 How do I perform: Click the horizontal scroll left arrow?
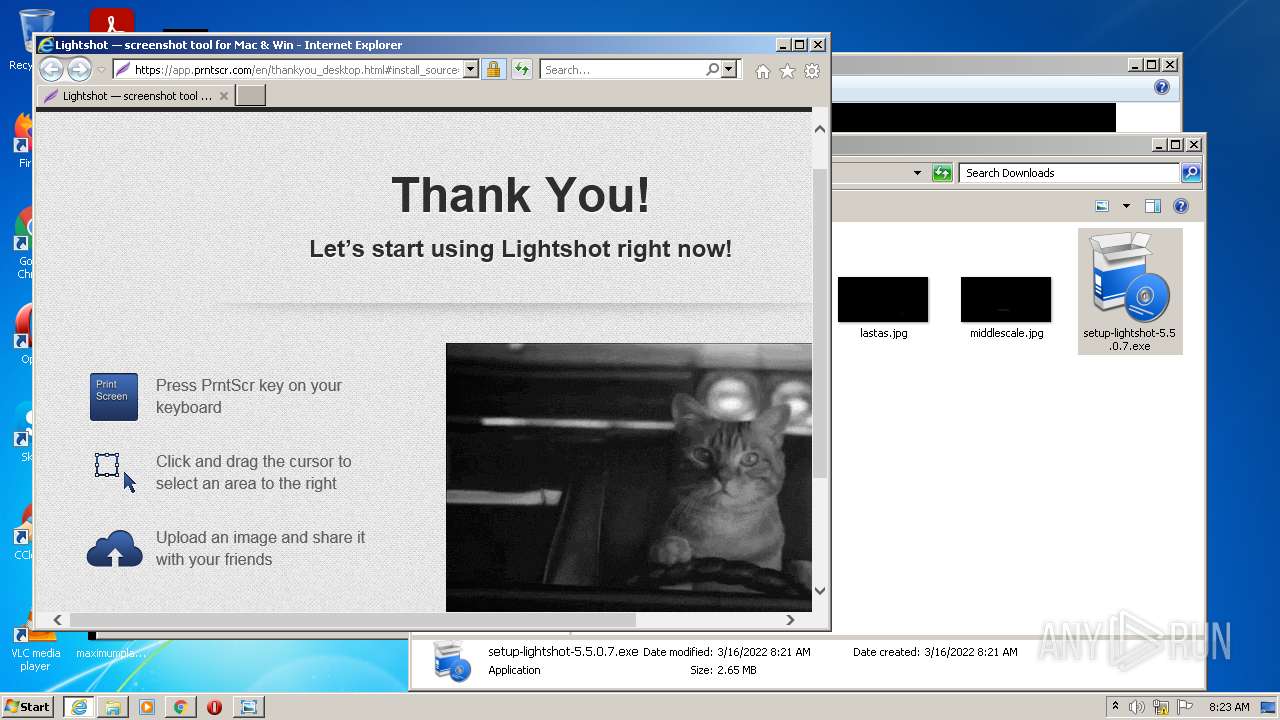click(x=57, y=620)
